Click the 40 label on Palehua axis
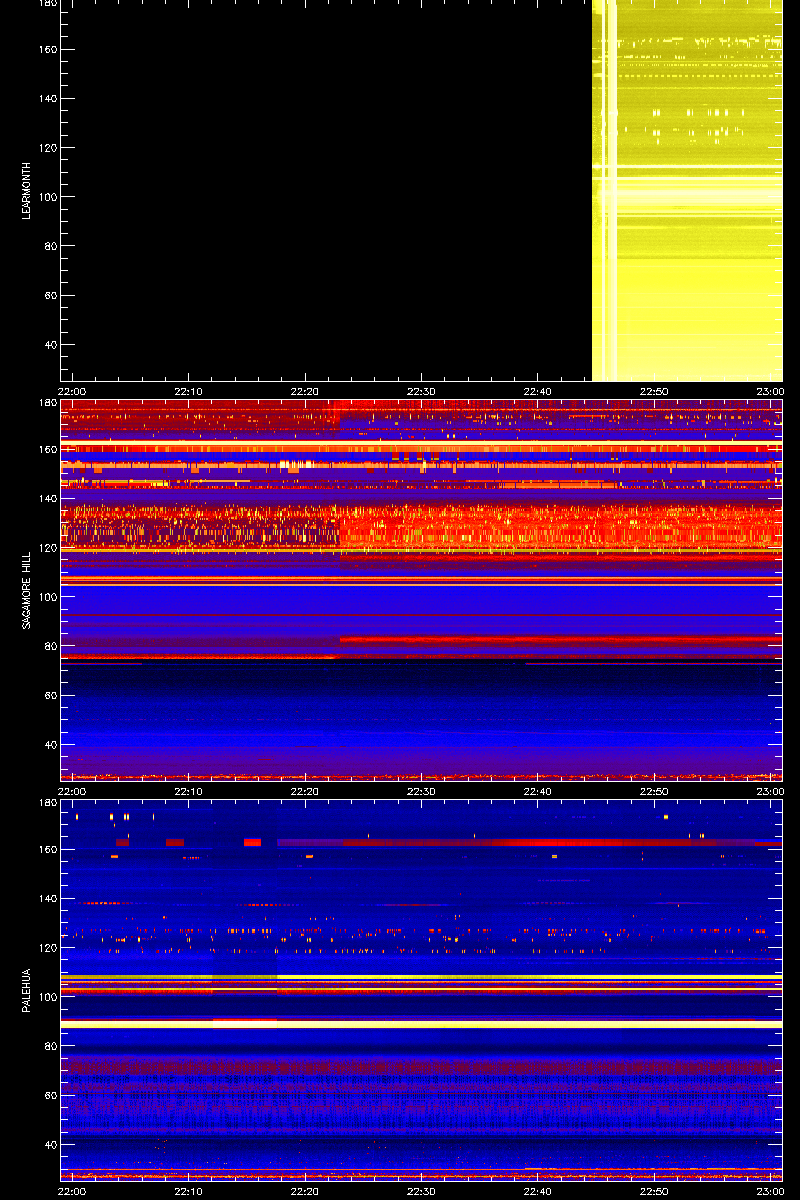The image size is (800, 1200). tap(50, 1145)
